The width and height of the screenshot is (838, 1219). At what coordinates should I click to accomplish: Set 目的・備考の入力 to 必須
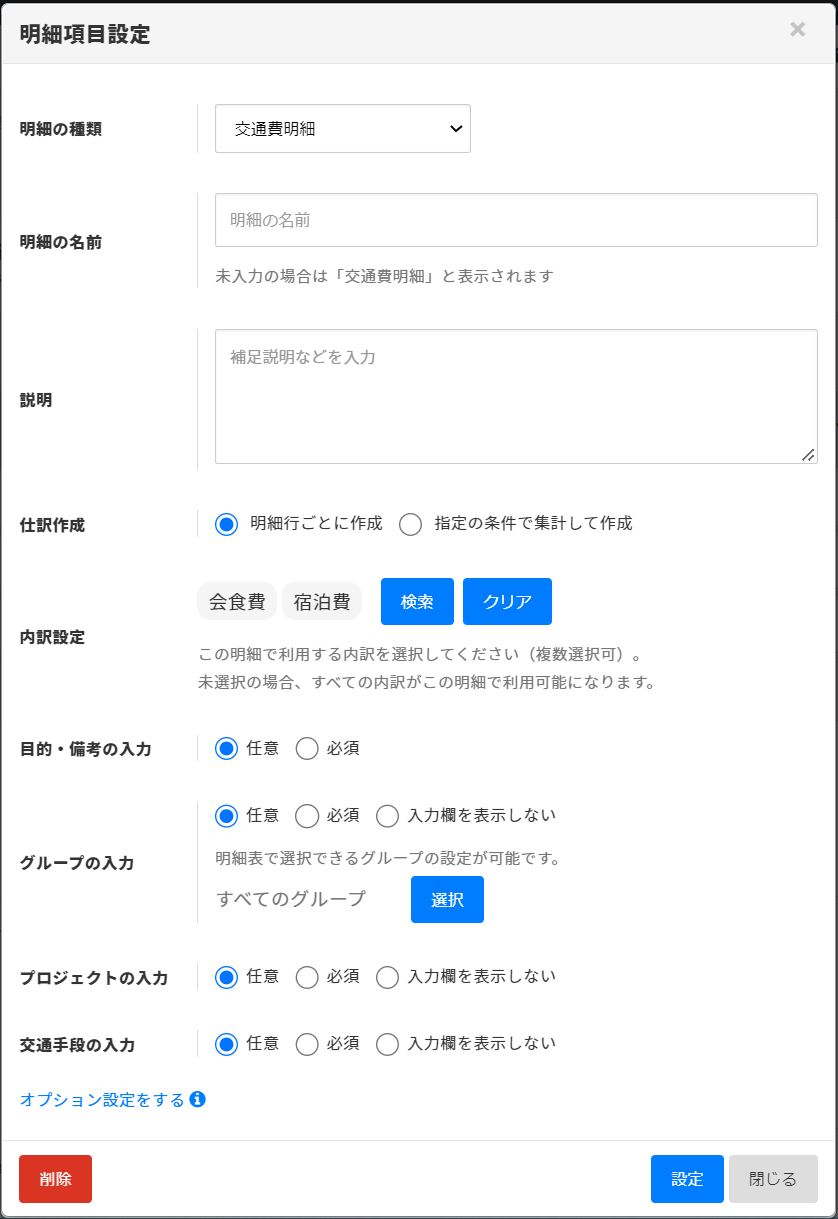307,749
